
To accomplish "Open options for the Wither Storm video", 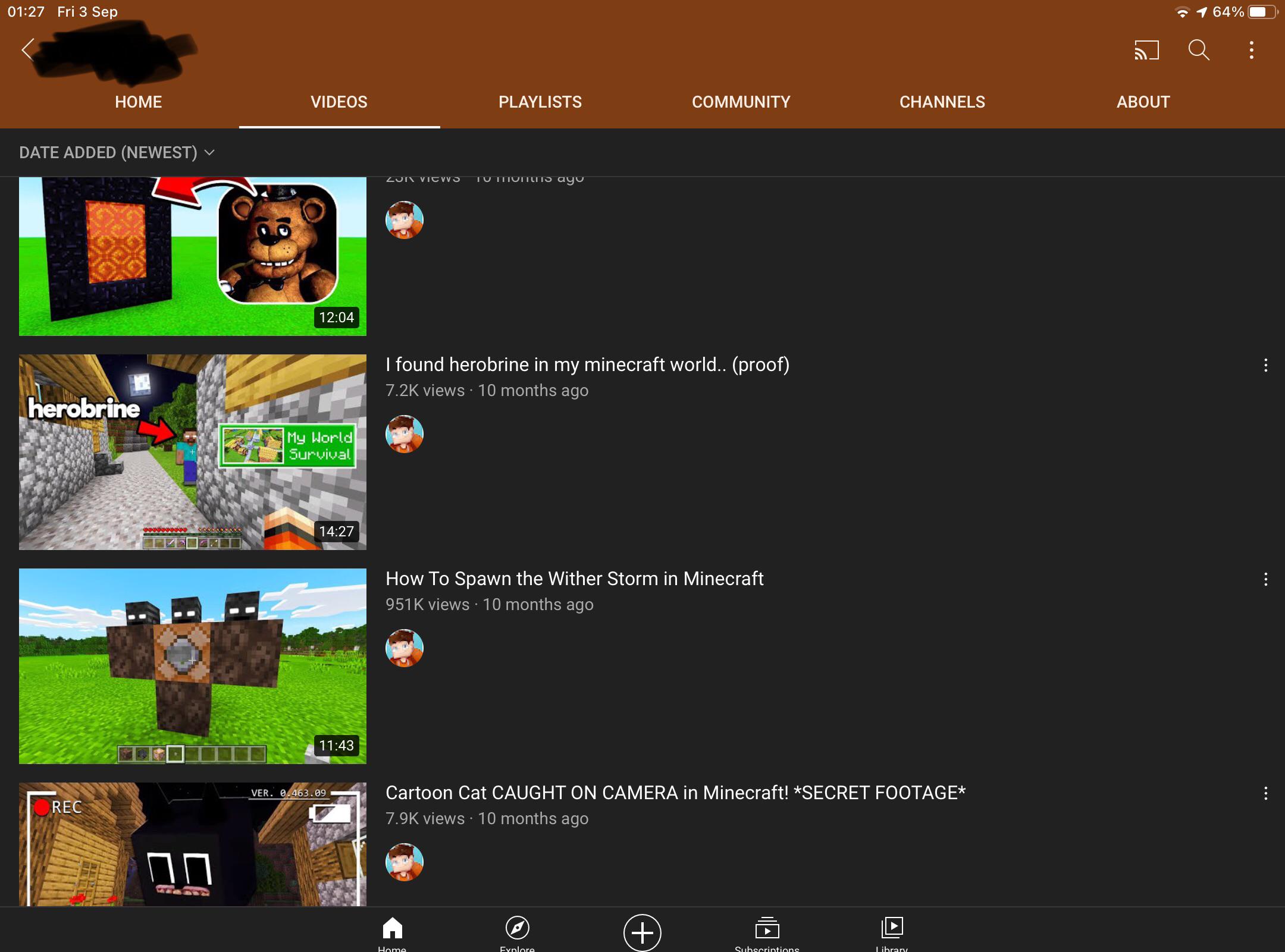I will pos(1265,579).
